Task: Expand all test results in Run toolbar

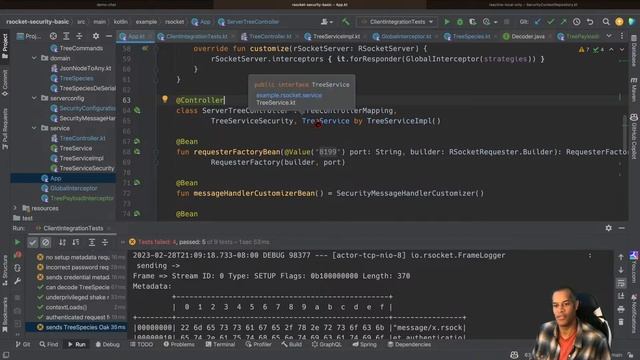Action: (x=92, y=242)
